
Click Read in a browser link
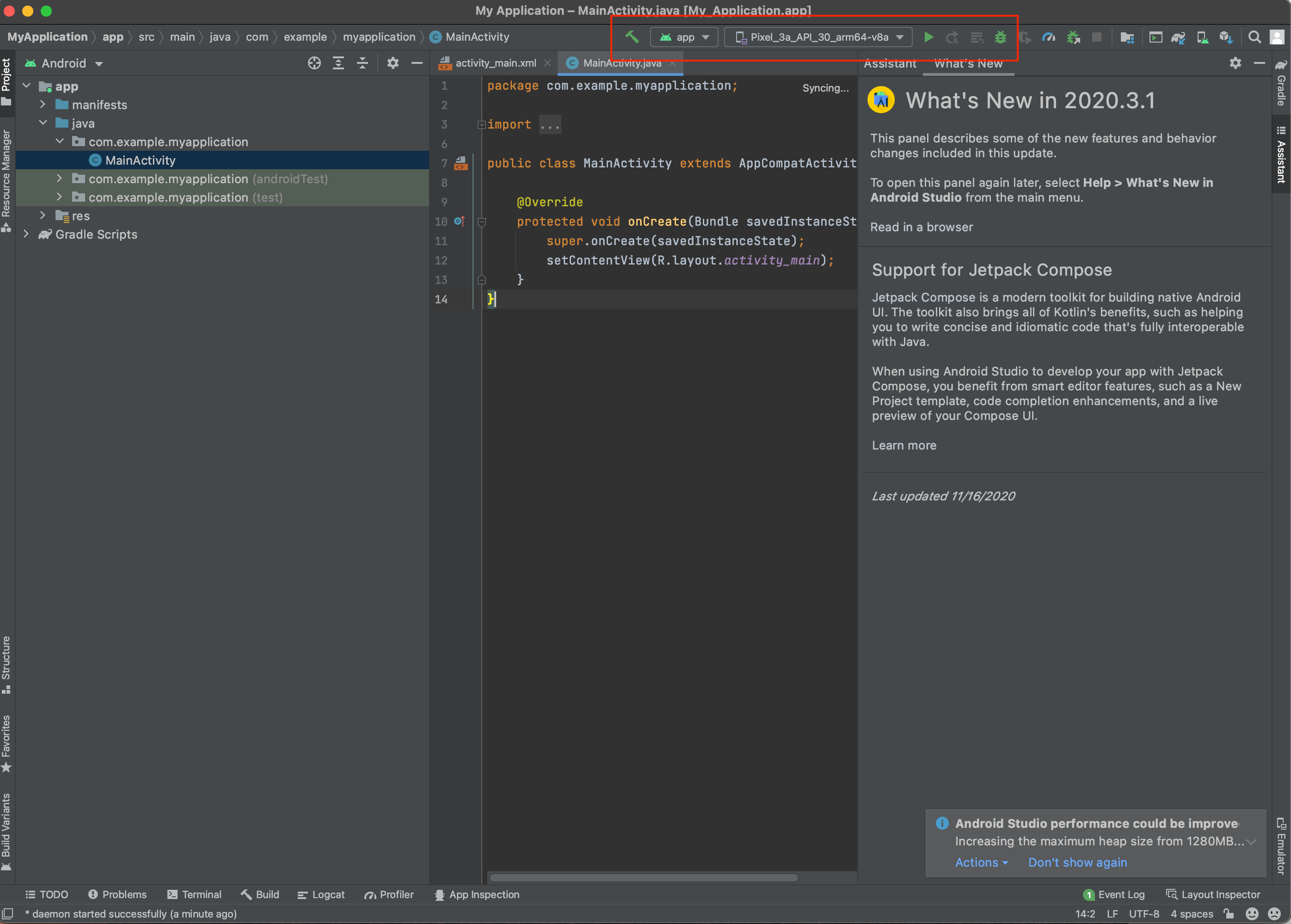click(922, 227)
